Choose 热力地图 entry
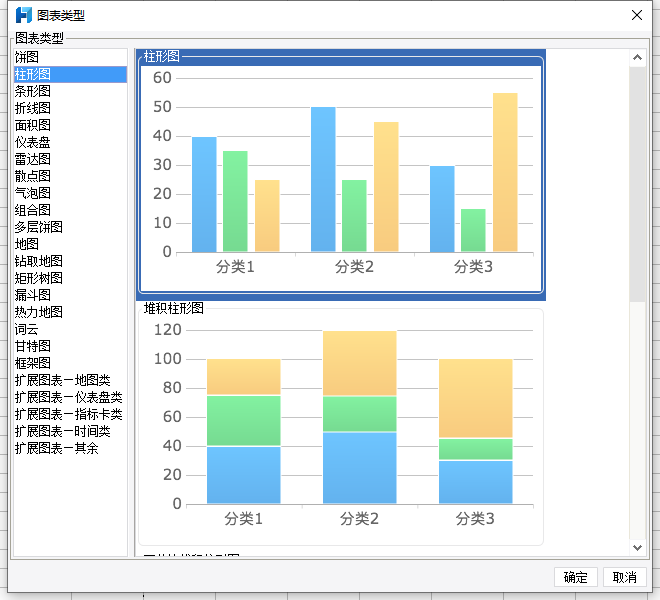660x600 pixels. click(70, 312)
